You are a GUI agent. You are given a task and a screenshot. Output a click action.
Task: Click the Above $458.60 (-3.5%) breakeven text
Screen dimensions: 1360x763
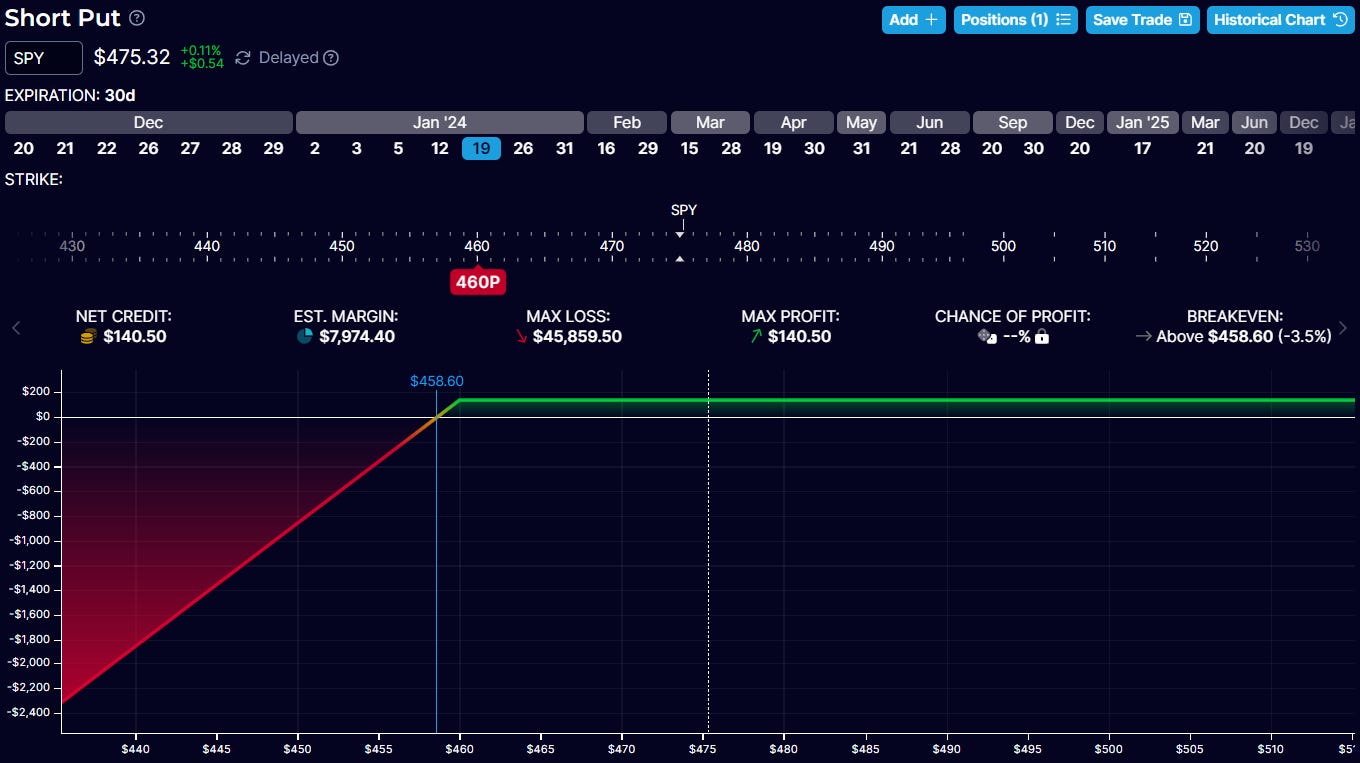coord(1244,337)
